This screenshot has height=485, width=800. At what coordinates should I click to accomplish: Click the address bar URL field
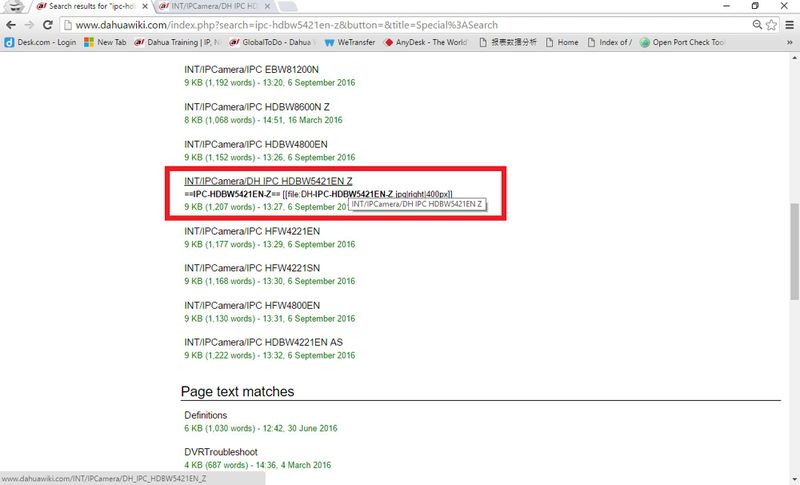(408, 24)
